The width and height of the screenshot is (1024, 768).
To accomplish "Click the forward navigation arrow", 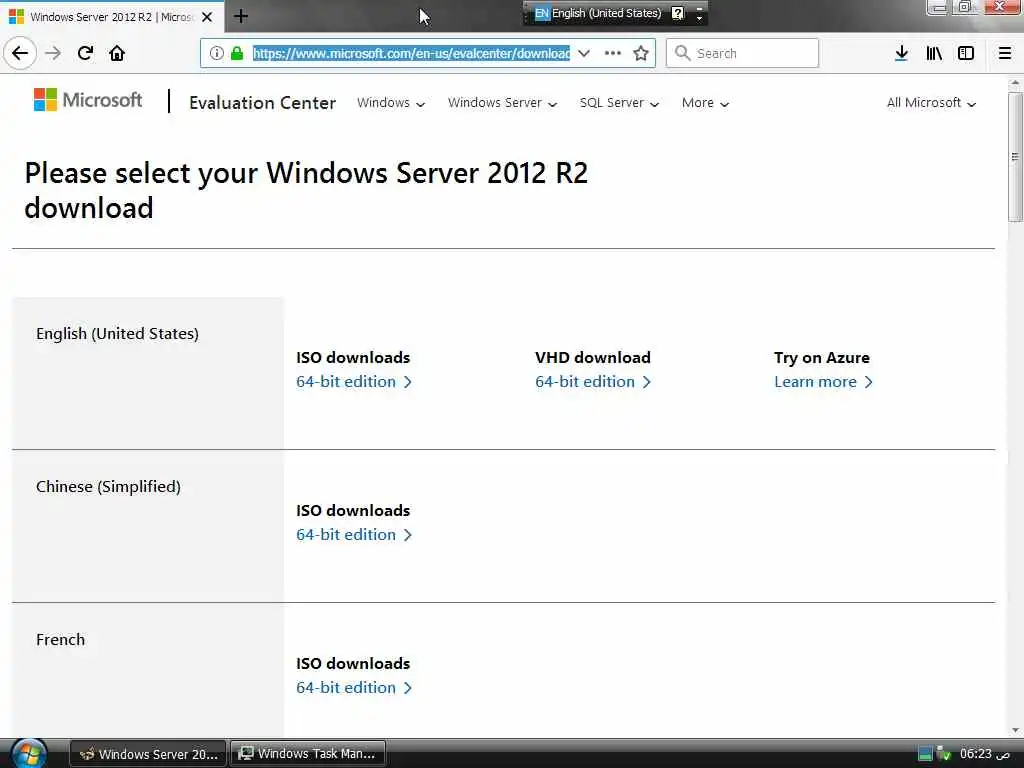I will click(53, 53).
